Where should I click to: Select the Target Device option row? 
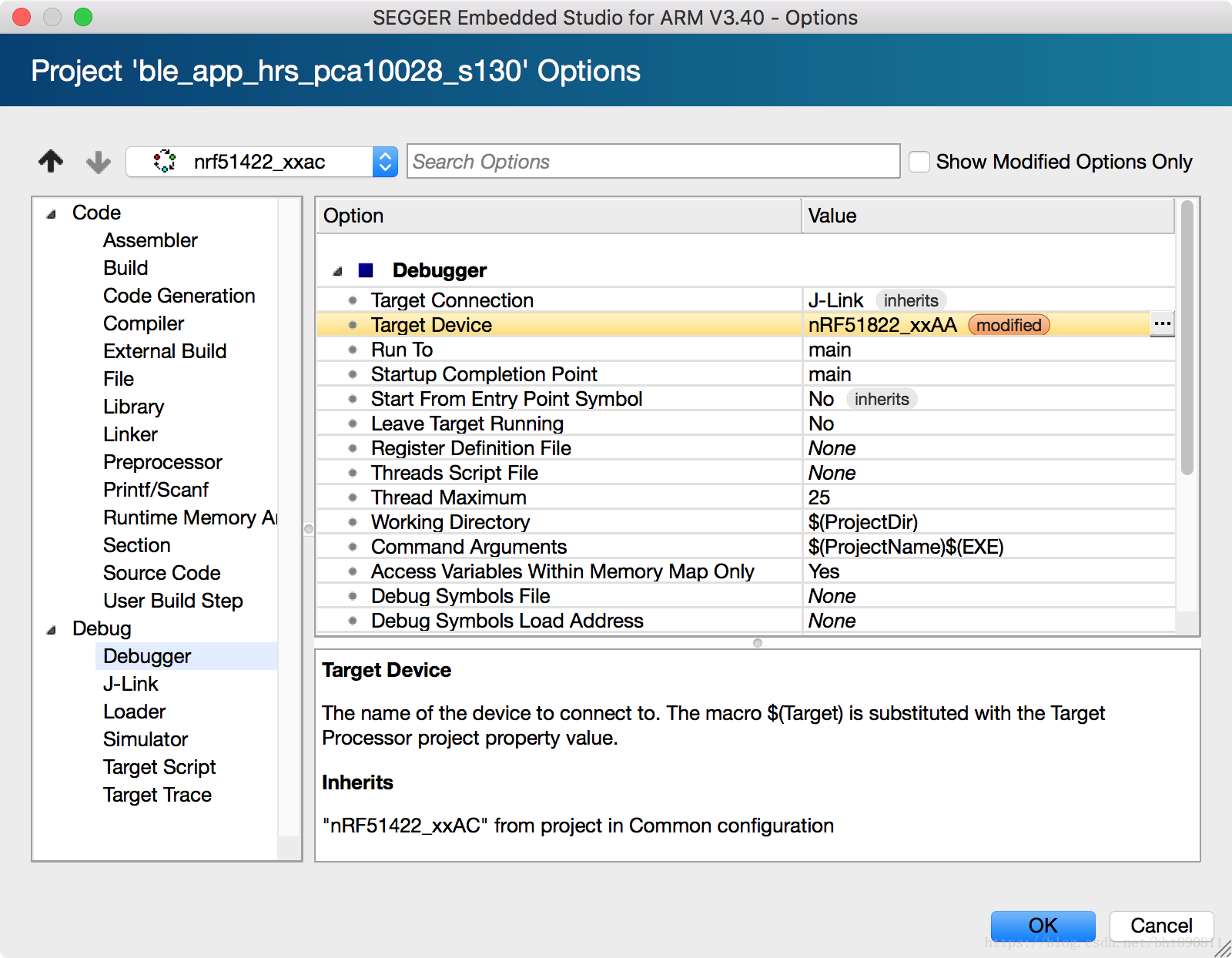(745, 325)
